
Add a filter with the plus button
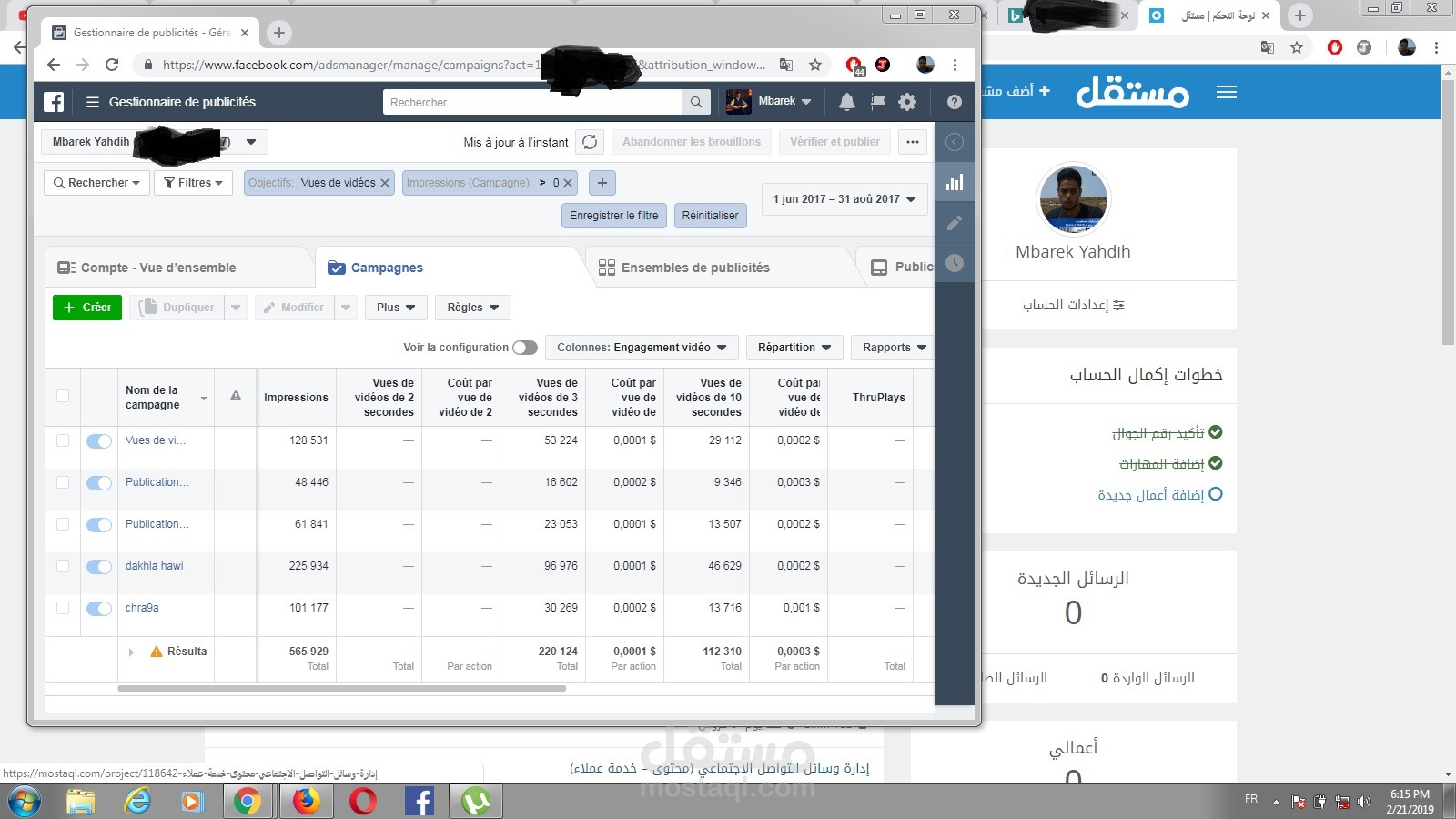coord(602,183)
